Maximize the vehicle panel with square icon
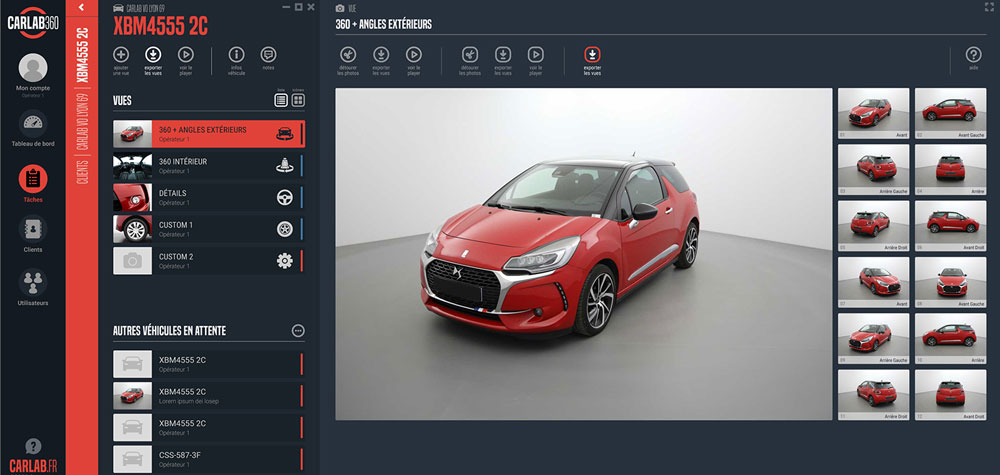The image size is (1000, 475). [x=298, y=7]
